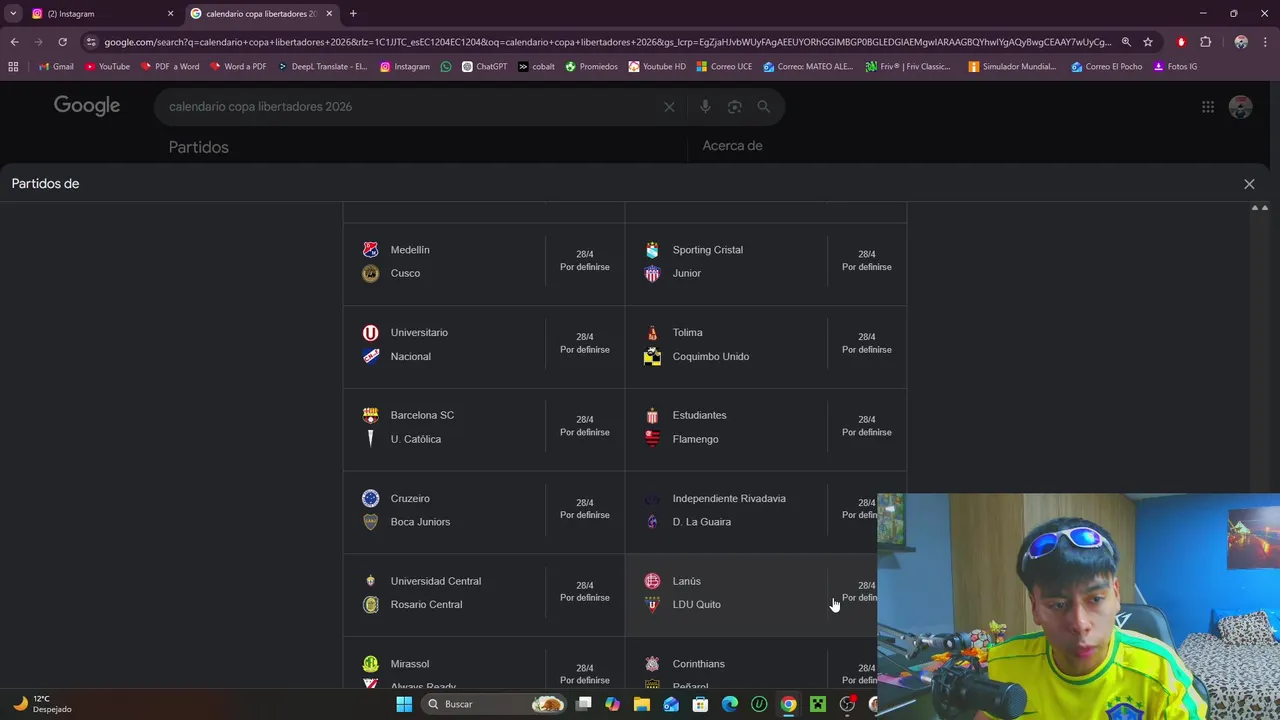Open Microsoft Edge from the taskbar

(x=730, y=704)
